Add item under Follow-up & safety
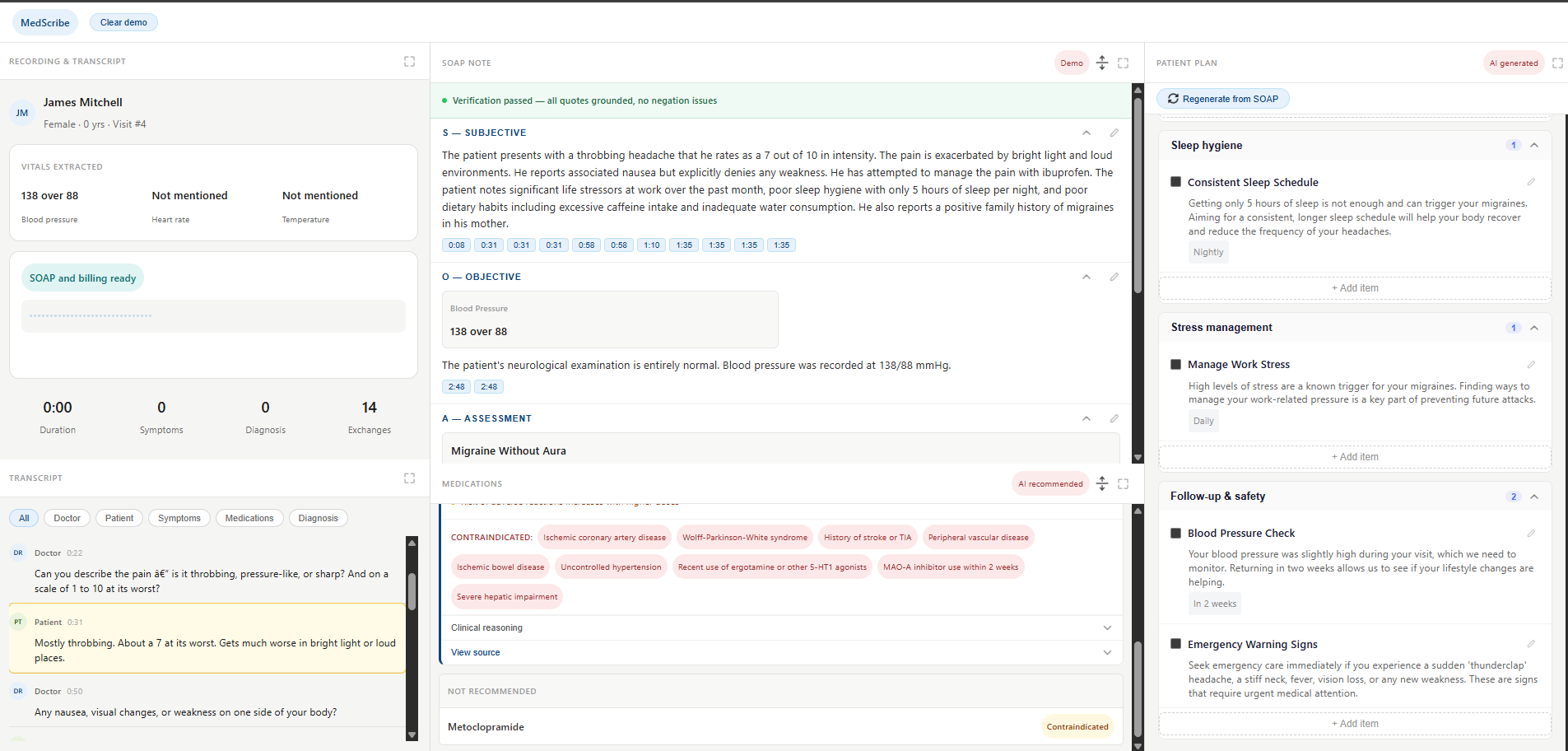 tap(1355, 724)
